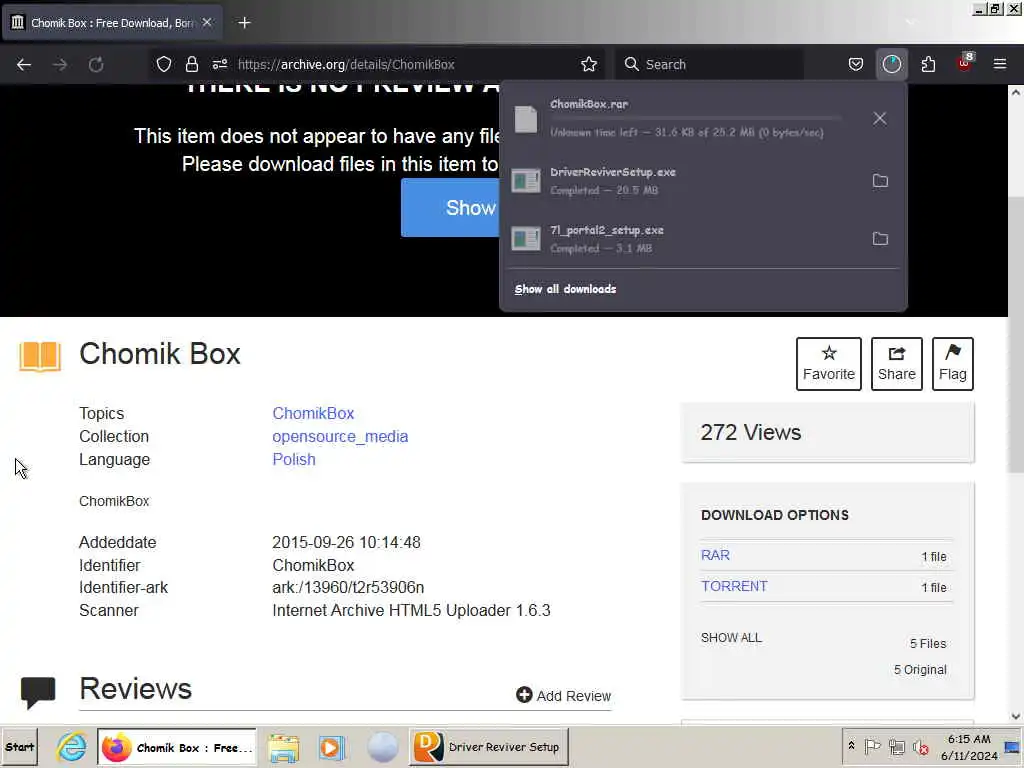This screenshot has height=768, width=1024.
Task: Click the browser forward arrow
Action: (x=60, y=64)
